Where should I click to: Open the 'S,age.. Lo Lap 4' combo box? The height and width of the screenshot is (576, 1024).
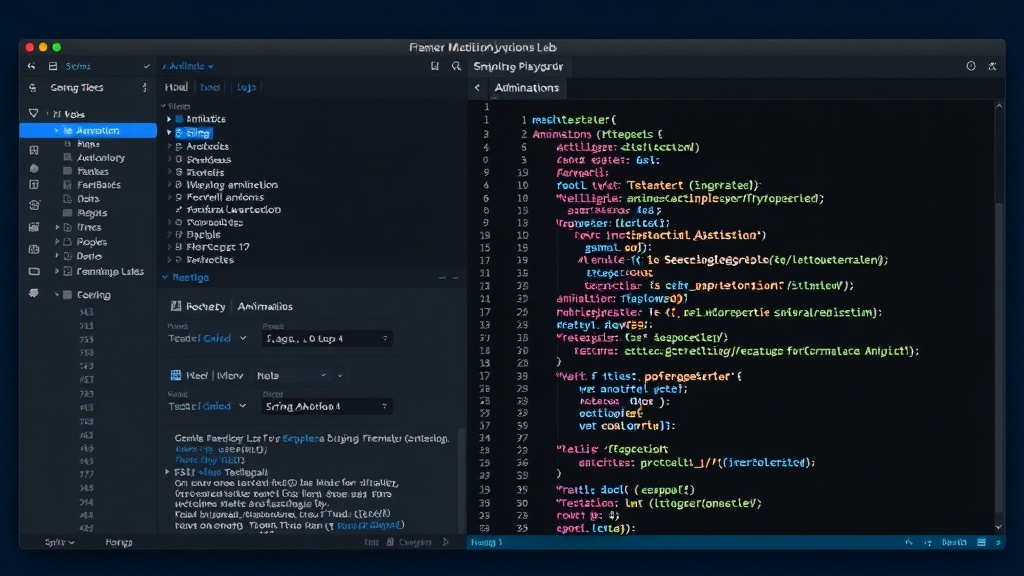click(327, 338)
